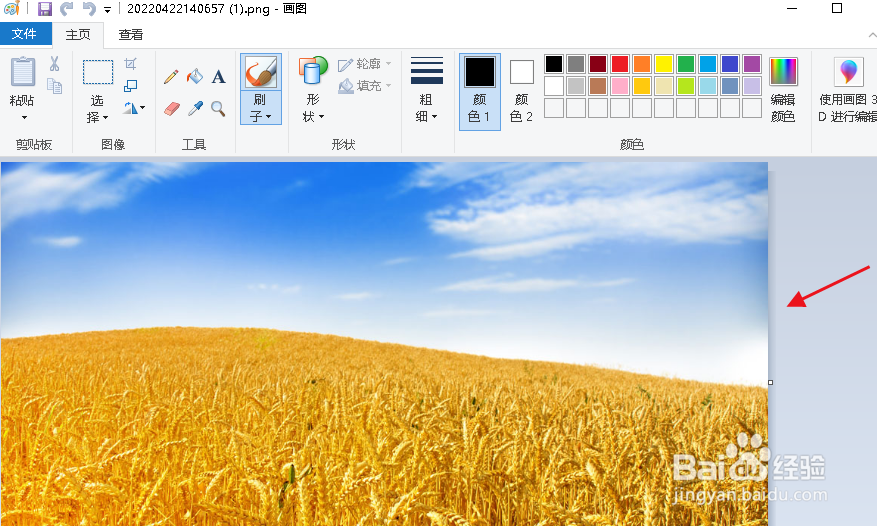Expand the 粘贴 dropdown arrow
Viewport: 877px width, 526px height.
[x=24, y=118]
